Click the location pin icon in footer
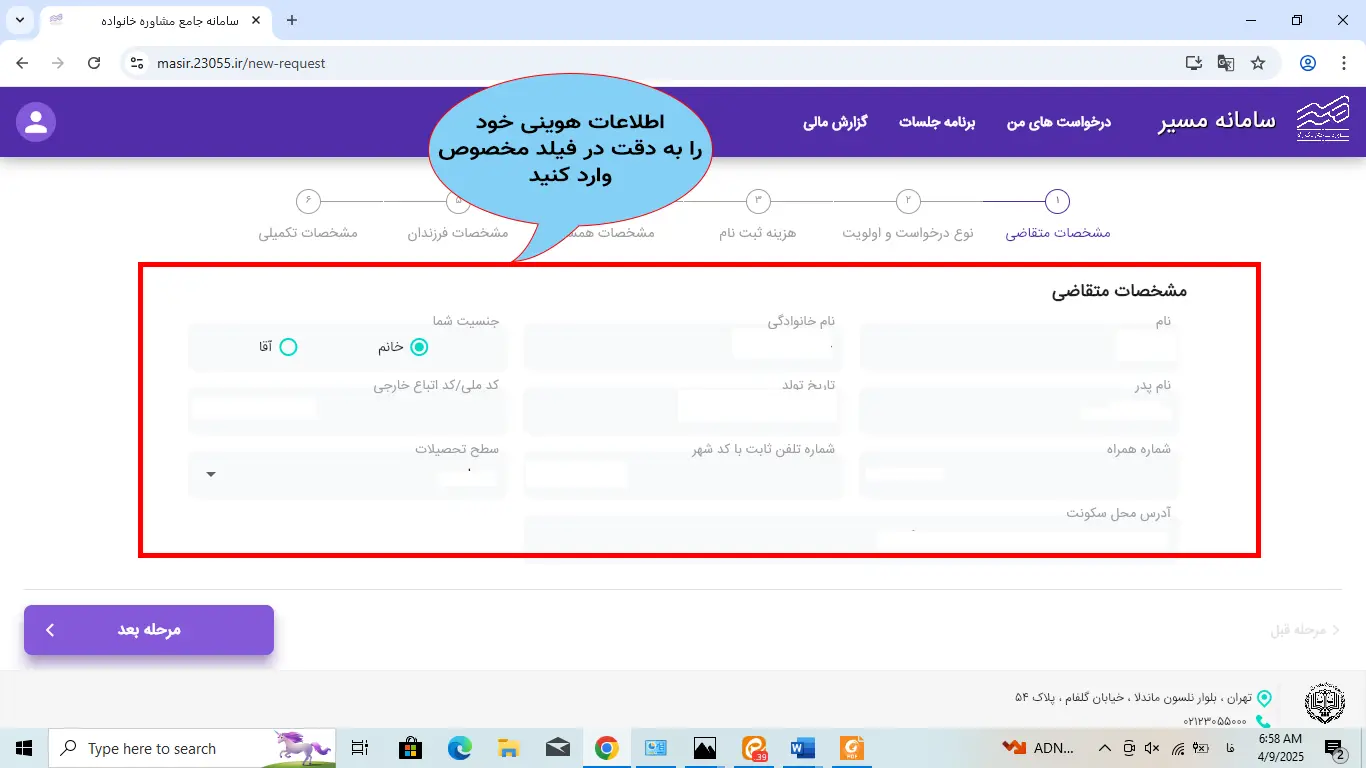Screen dimensions: 1366x768 point(1263,697)
